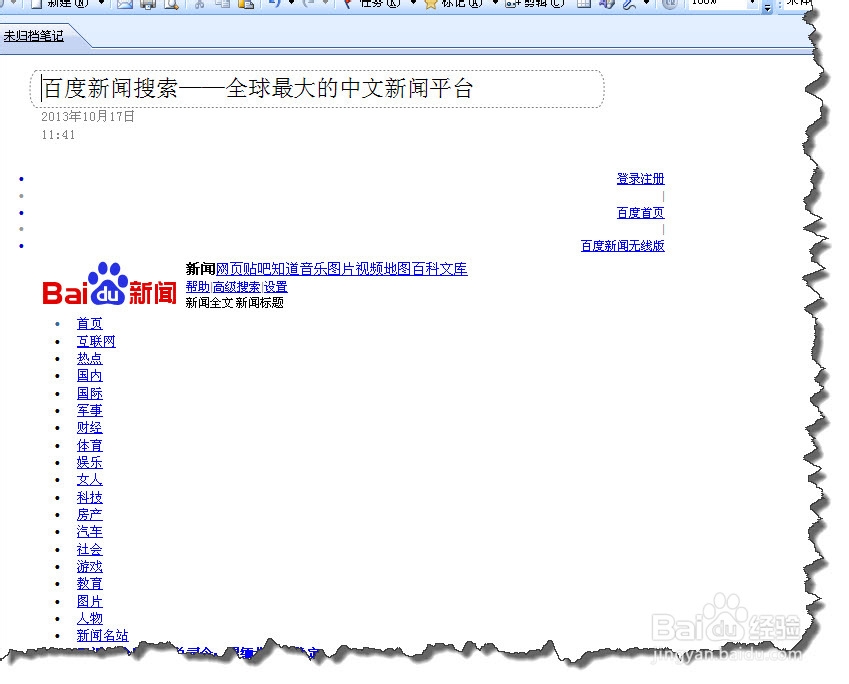This screenshot has height=684, width=849.
Task: Open the 图片 link below 教育
Action: pos(89,601)
